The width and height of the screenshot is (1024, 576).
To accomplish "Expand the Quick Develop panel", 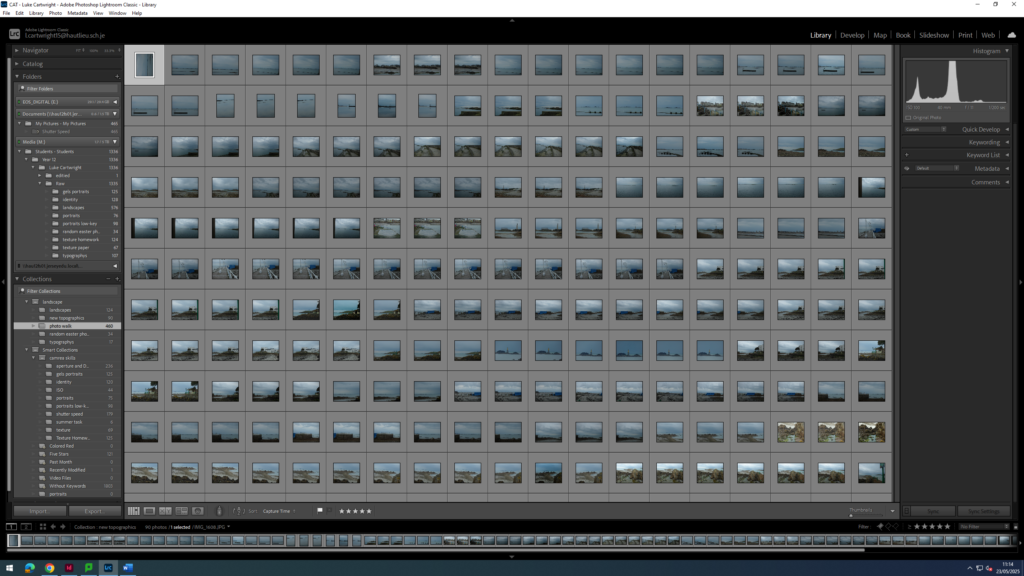I will pyautogui.click(x=1007, y=129).
